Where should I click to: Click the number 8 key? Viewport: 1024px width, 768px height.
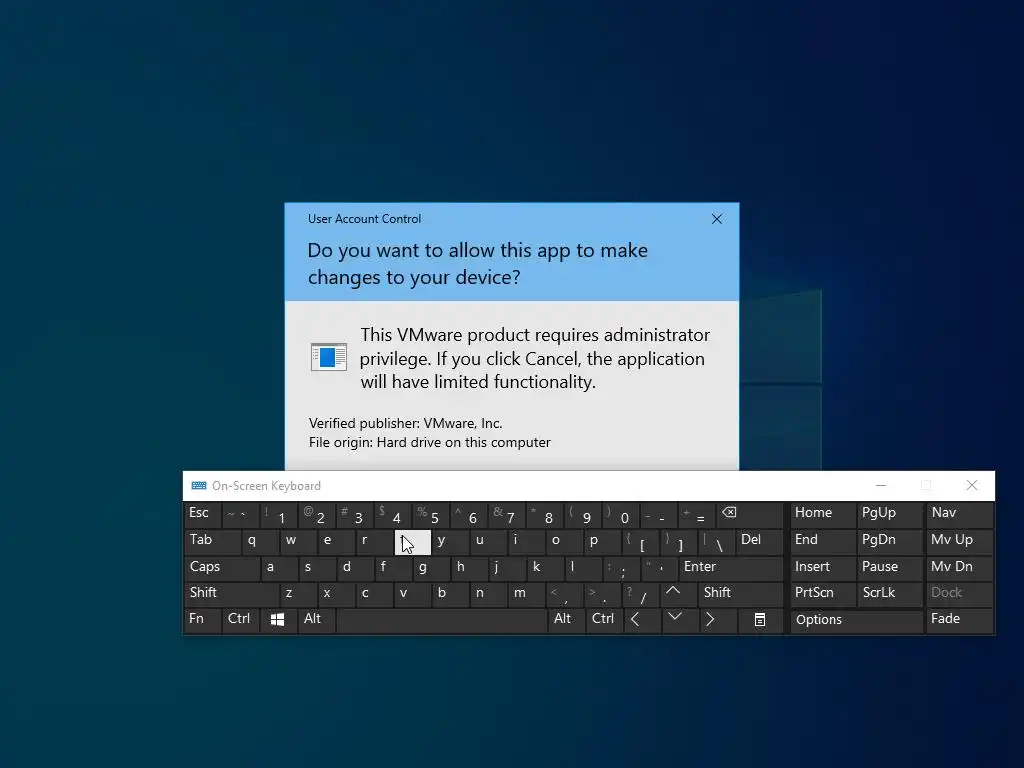545,515
